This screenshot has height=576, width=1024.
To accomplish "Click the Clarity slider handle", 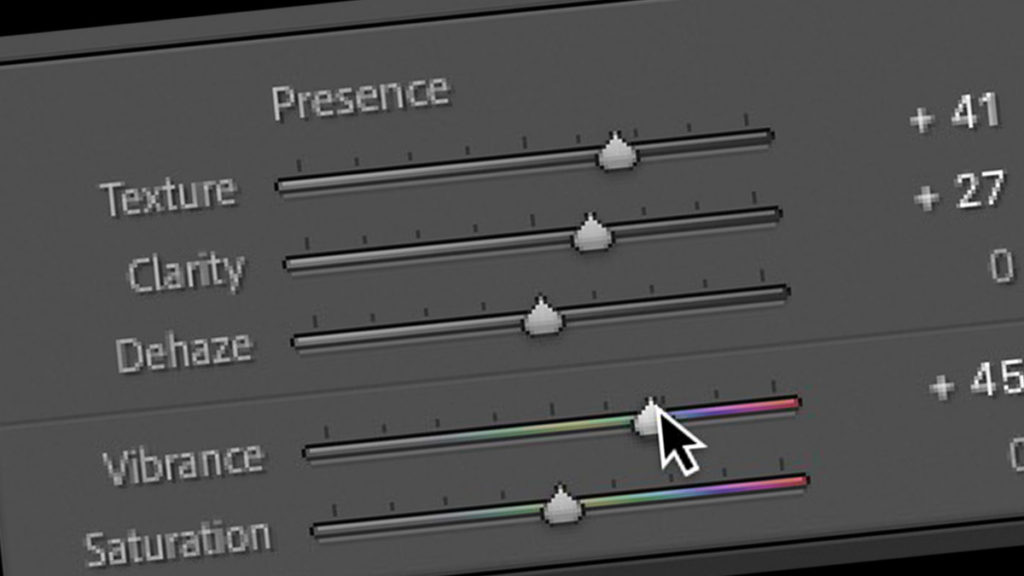I will 591,232.
